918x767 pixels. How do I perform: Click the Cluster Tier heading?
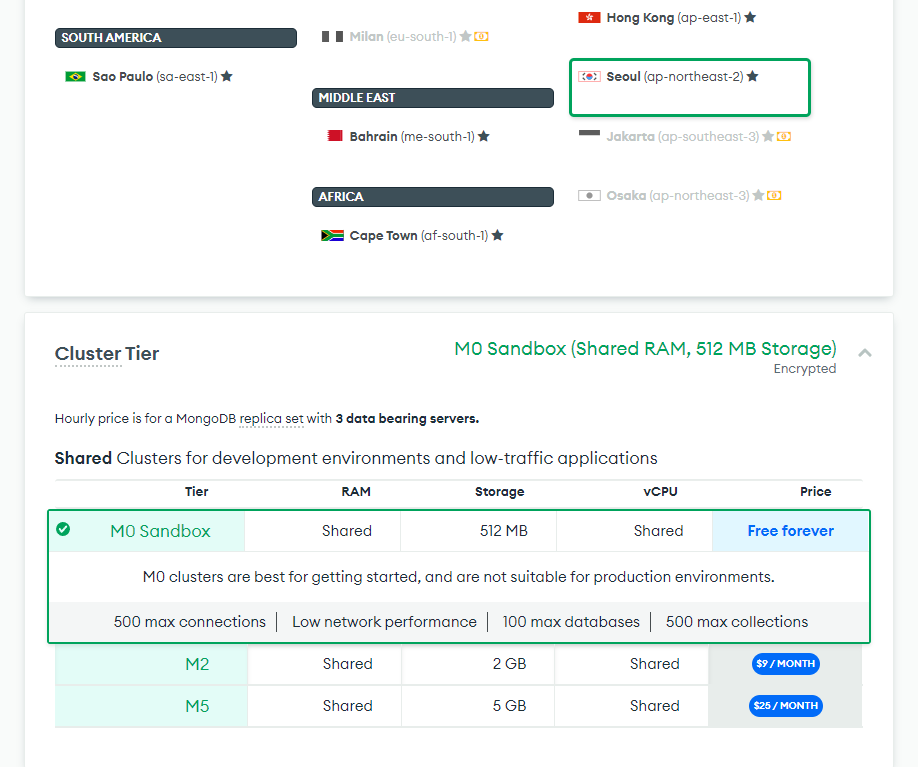click(x=107, y=354)
